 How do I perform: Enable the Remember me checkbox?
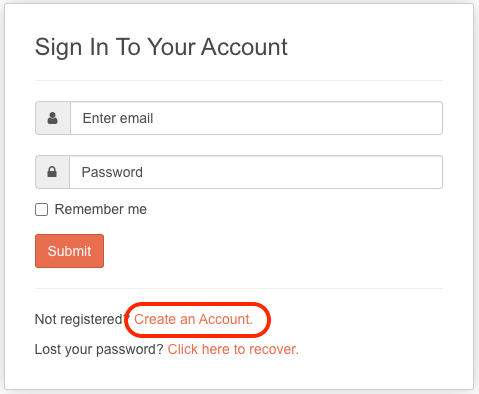[x=41, y=210]
